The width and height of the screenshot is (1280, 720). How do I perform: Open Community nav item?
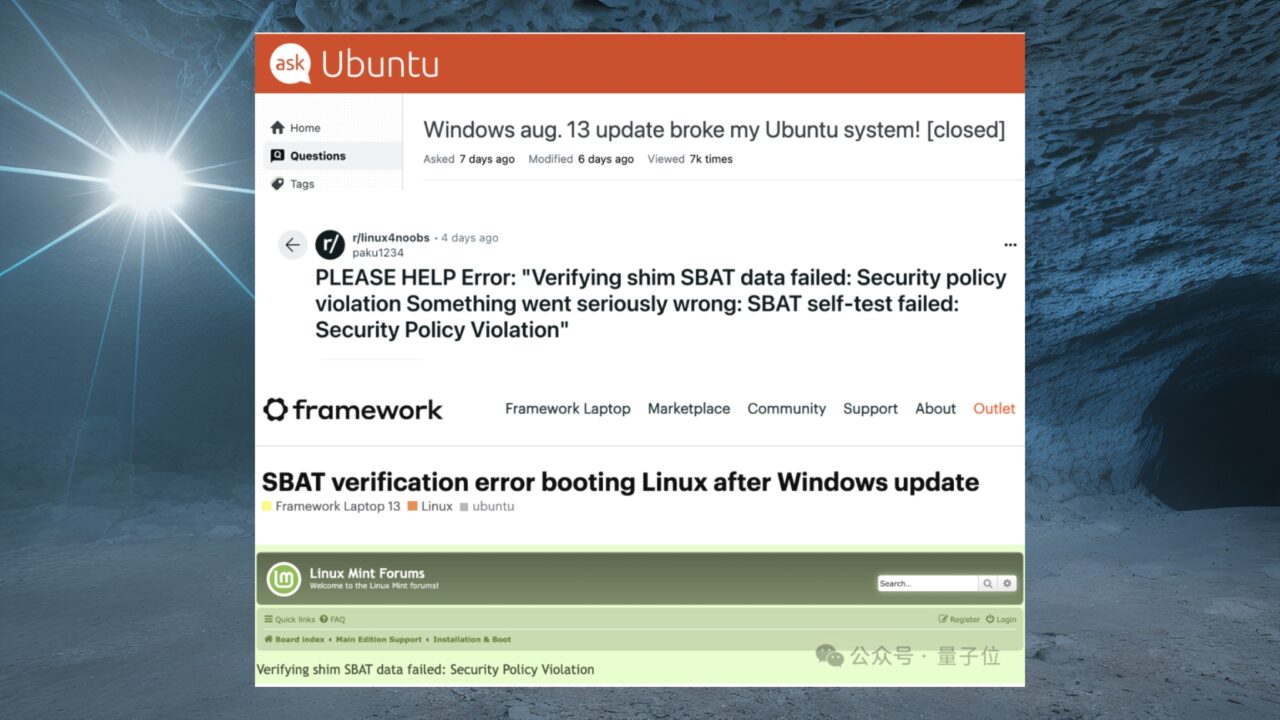click(x=787, y=408)
